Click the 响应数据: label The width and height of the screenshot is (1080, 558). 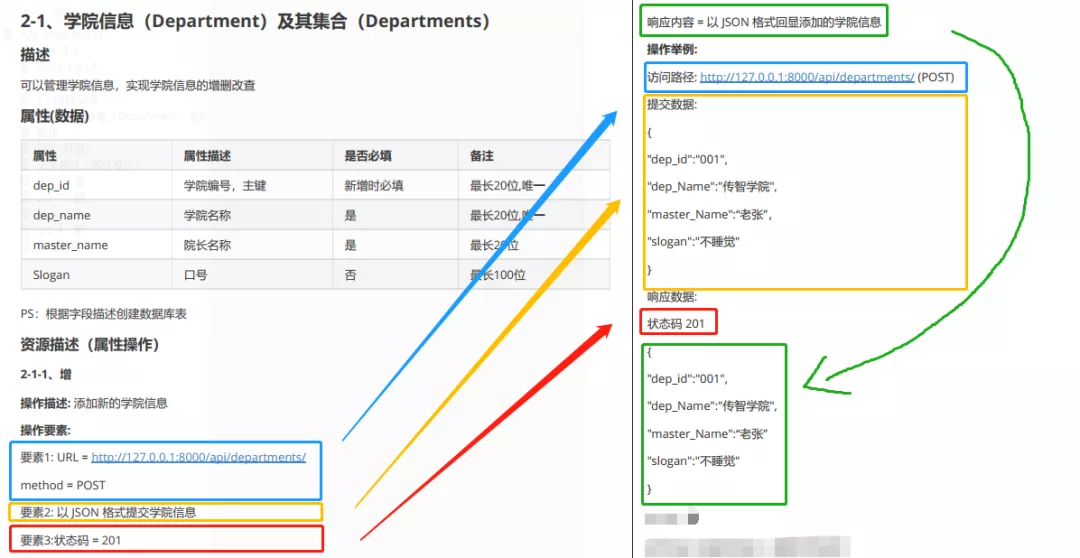pos(672,297)
